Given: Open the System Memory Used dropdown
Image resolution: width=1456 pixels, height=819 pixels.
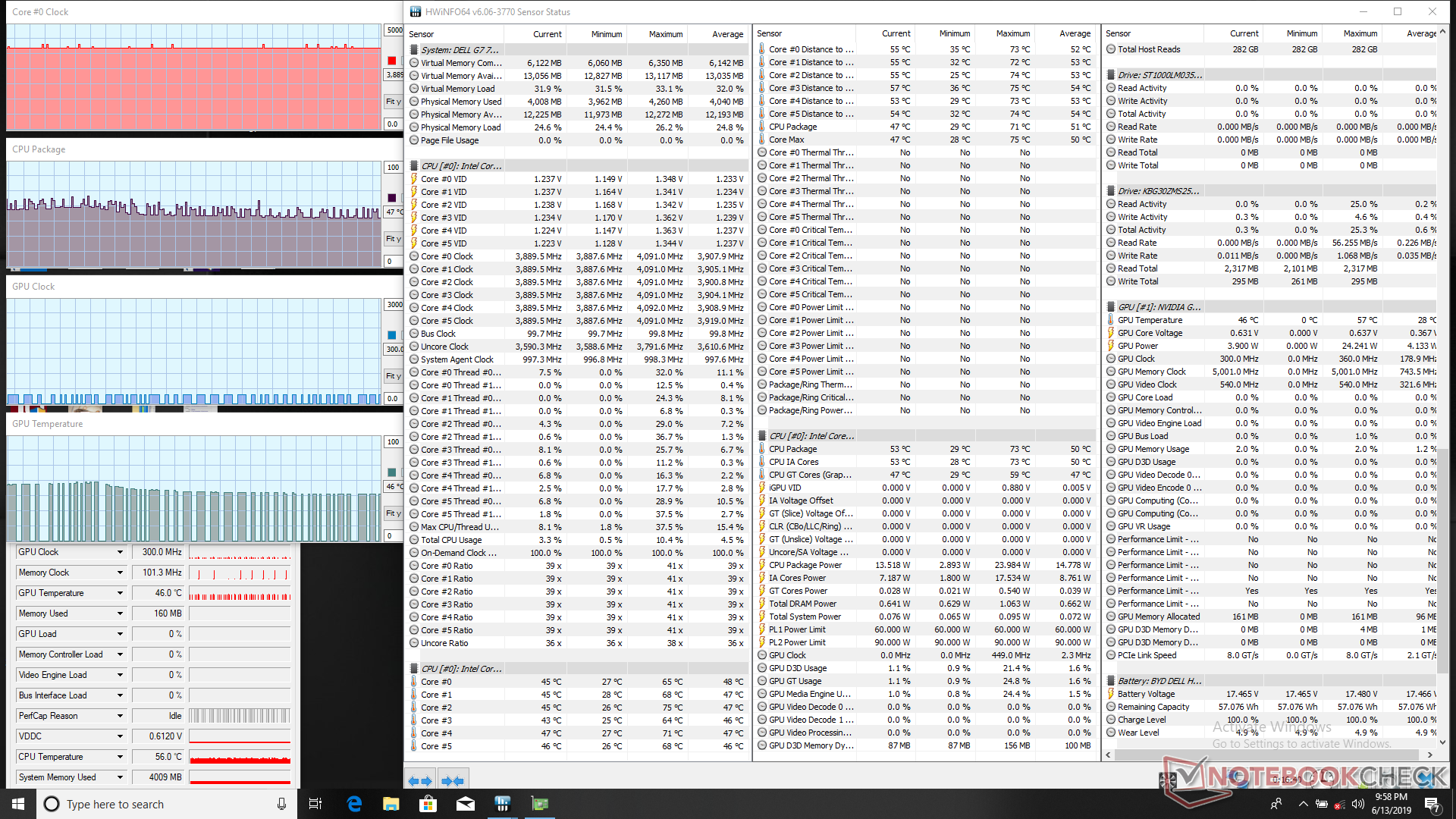Looking at the screenshot, I should (x=120, y=777).
